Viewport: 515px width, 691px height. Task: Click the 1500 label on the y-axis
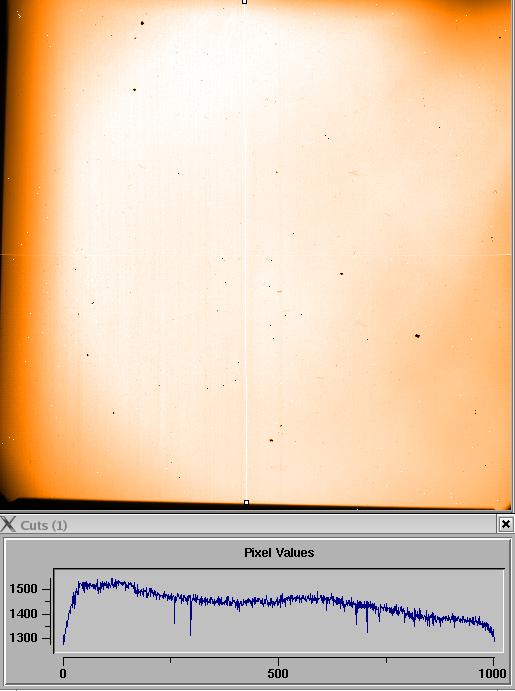pyautogui.click(x=23, y=589)
